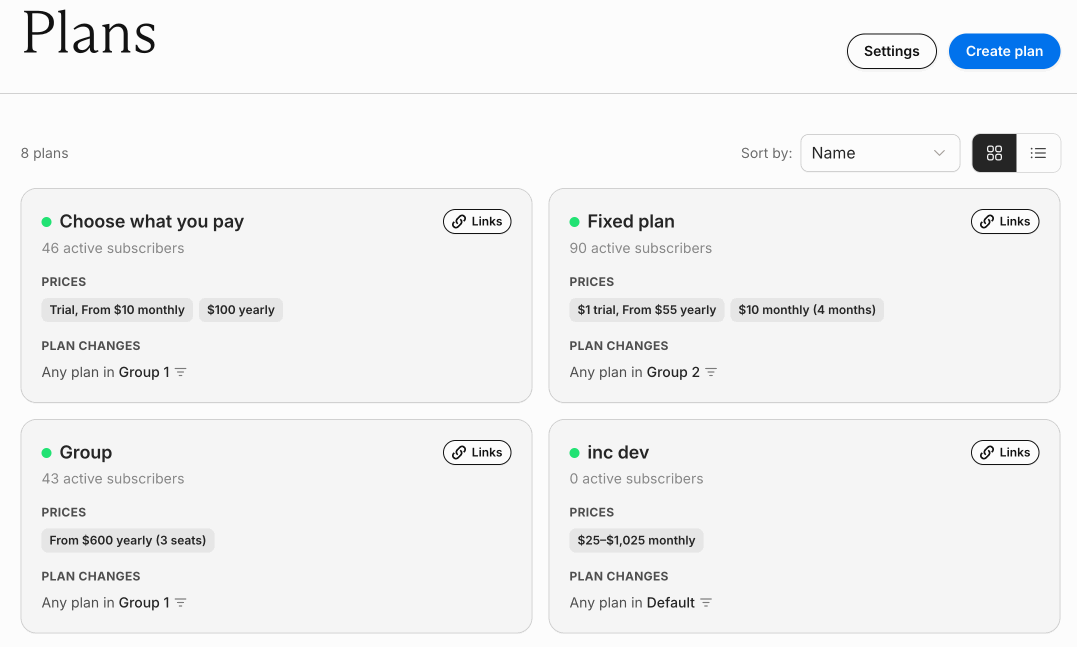1077x647 pixels.
Task: Click the 8 plans count
Action: coord(45,153)
